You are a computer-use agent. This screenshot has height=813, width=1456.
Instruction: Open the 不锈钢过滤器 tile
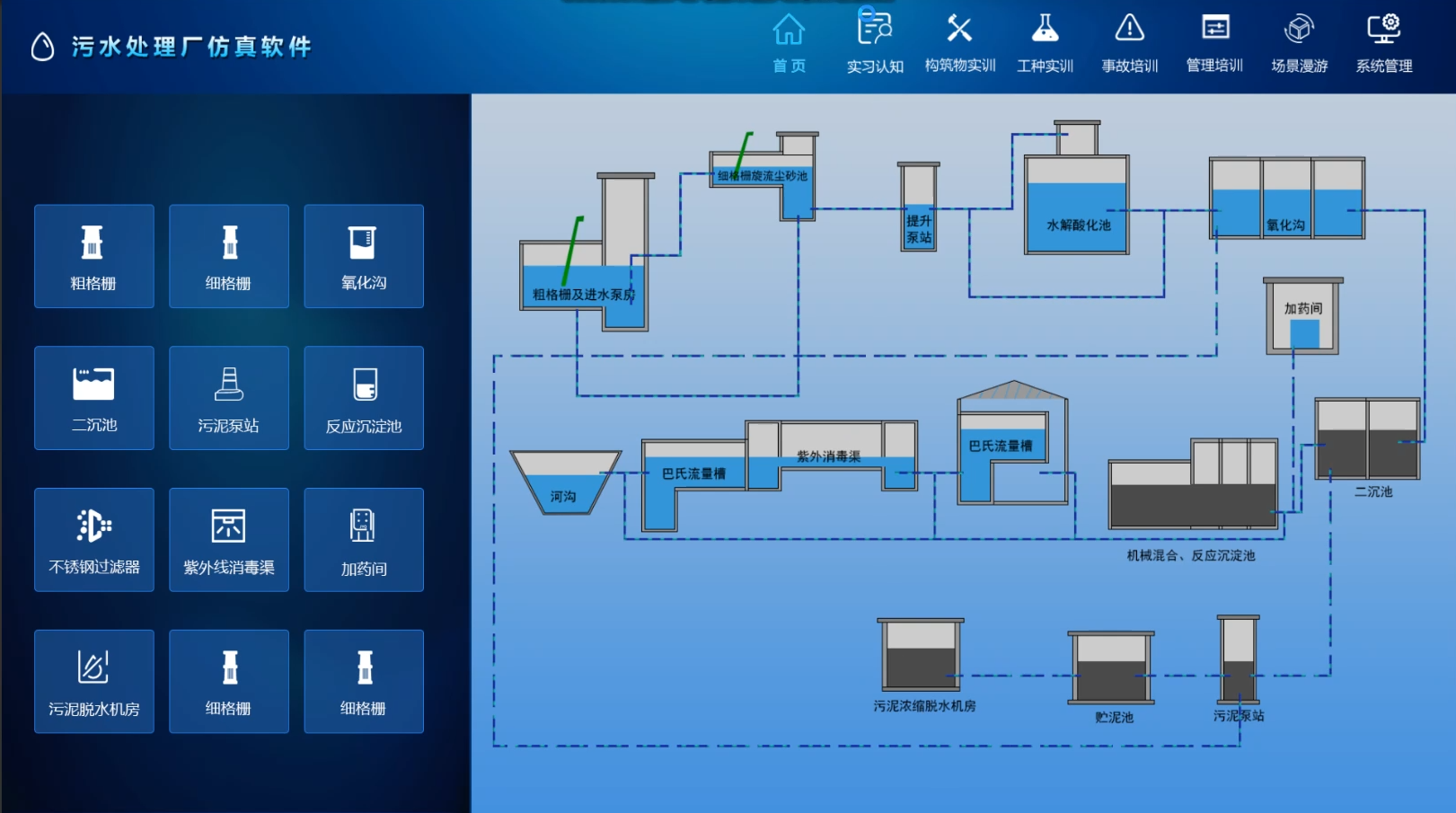pyautogui.click(x=93, y=540)
